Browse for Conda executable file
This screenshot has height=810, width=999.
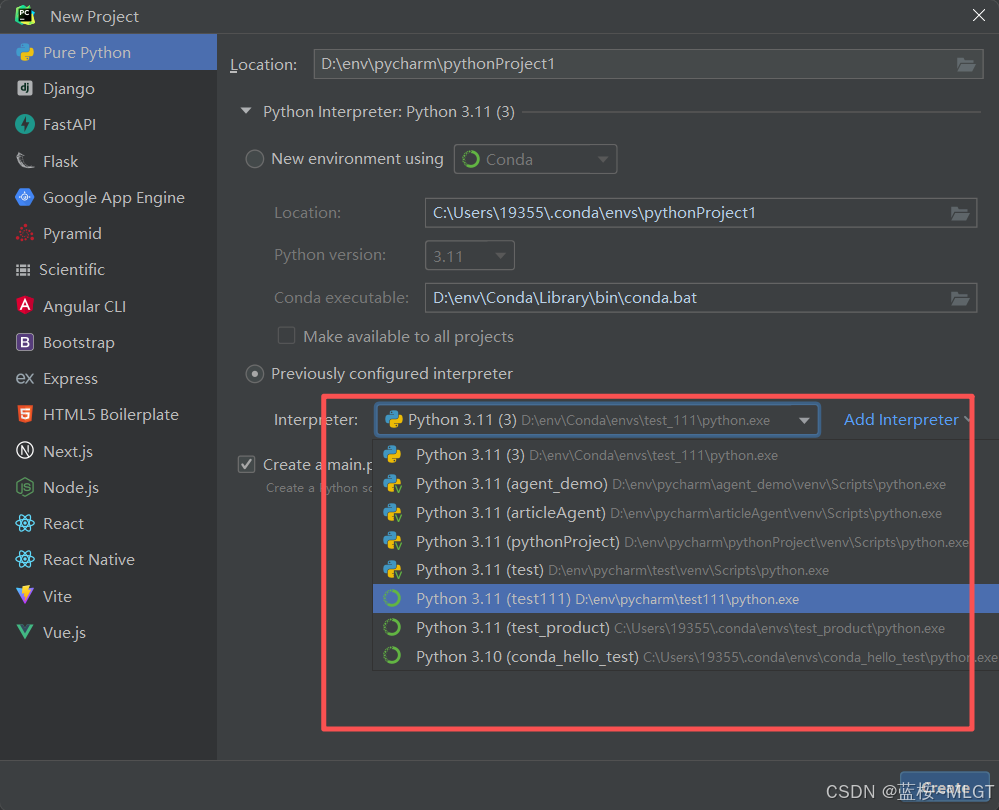959,298
